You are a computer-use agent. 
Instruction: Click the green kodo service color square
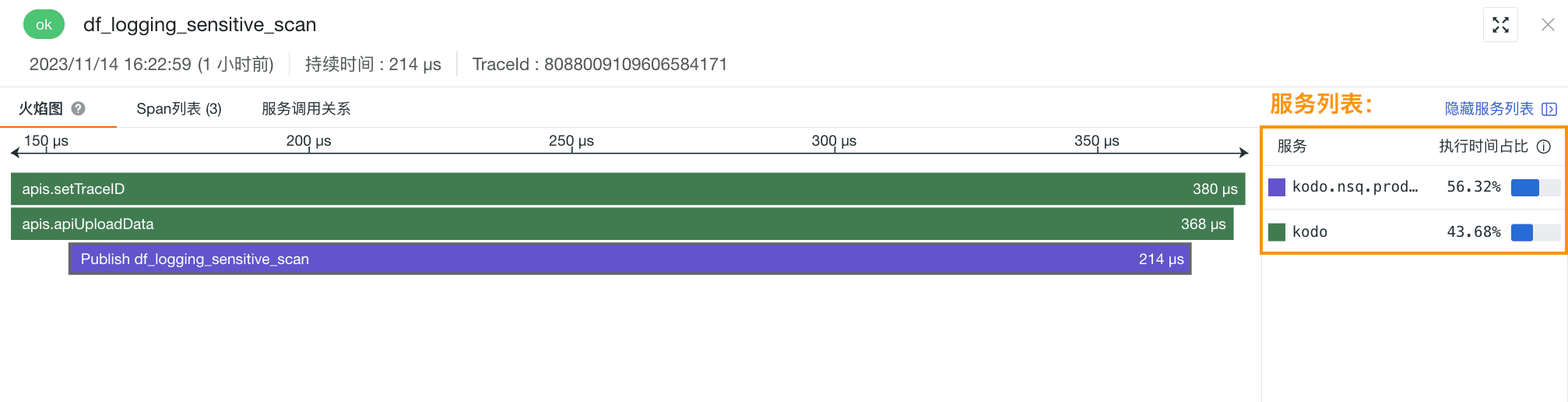coord(1277,232)
